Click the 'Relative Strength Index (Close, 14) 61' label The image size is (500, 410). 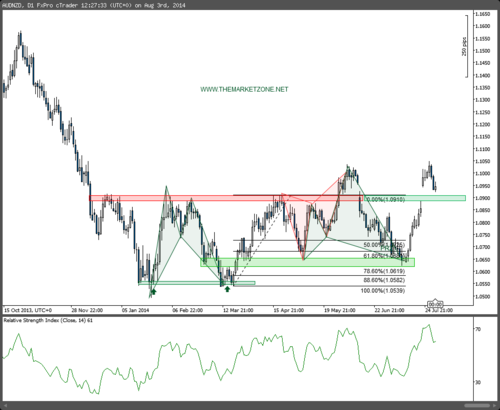pos(48,320)
